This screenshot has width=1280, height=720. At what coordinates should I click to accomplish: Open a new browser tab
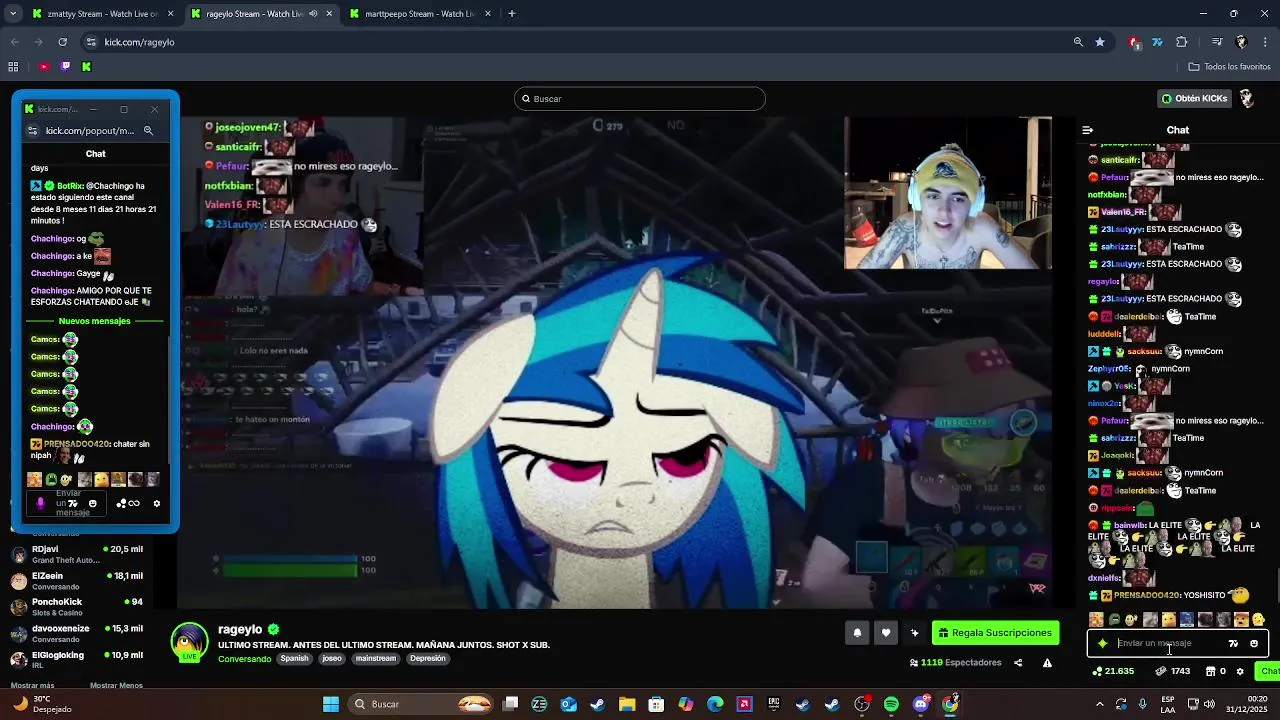pos(511,14)
